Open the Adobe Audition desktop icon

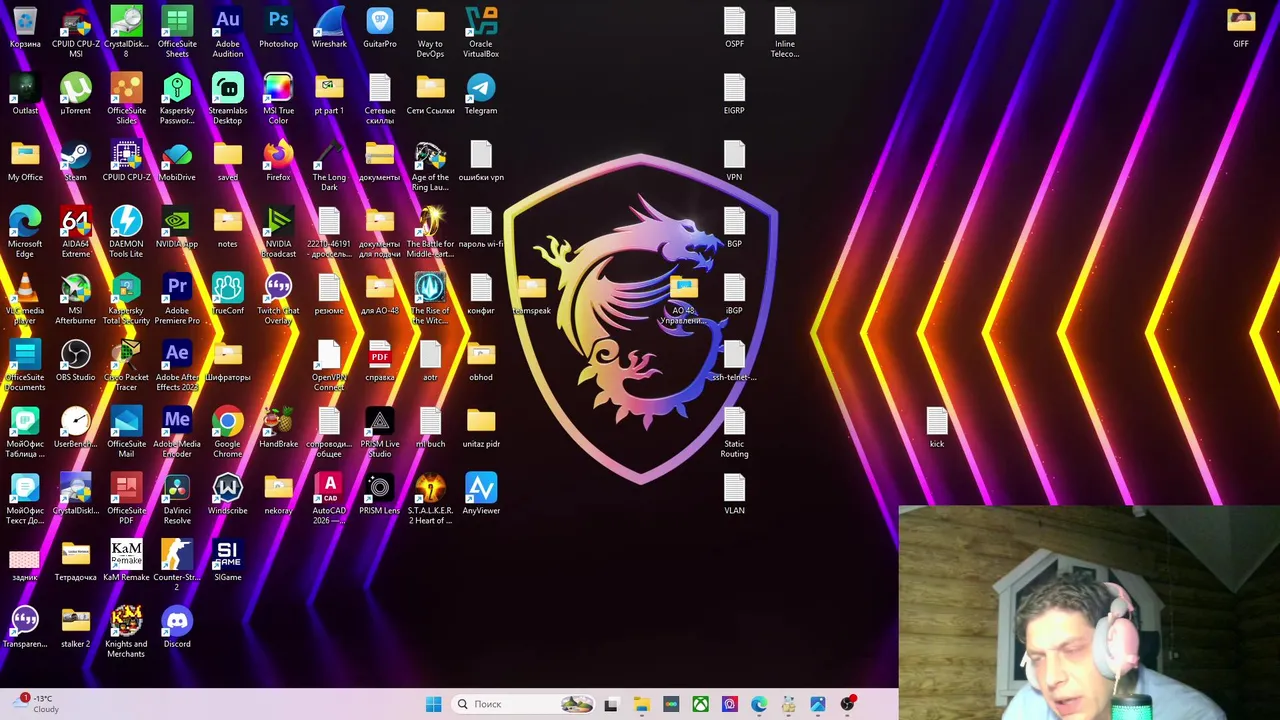coord(227,31)
